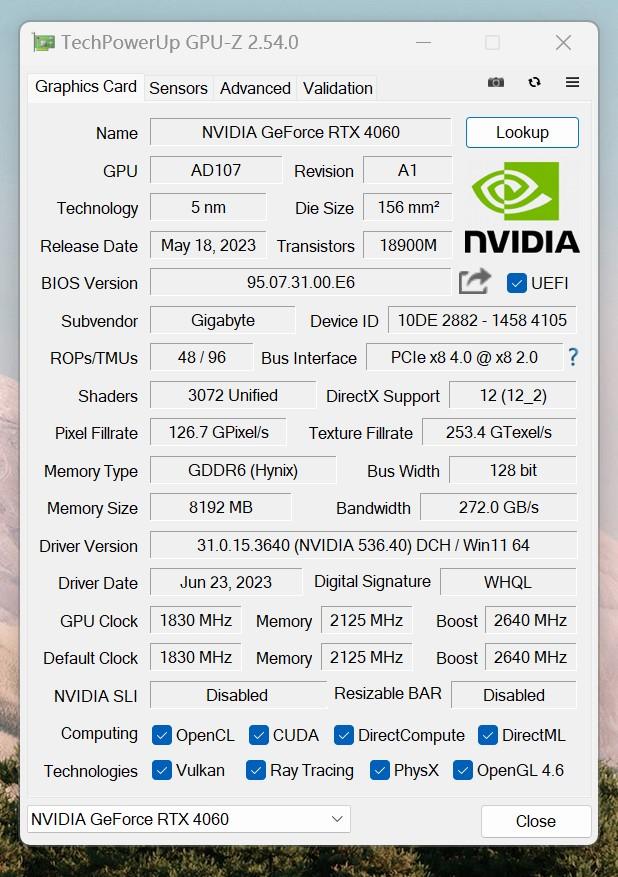This screenshot has height=877, width=618.
Task: Switch to the Advanced tab
Action: (255, 88)
